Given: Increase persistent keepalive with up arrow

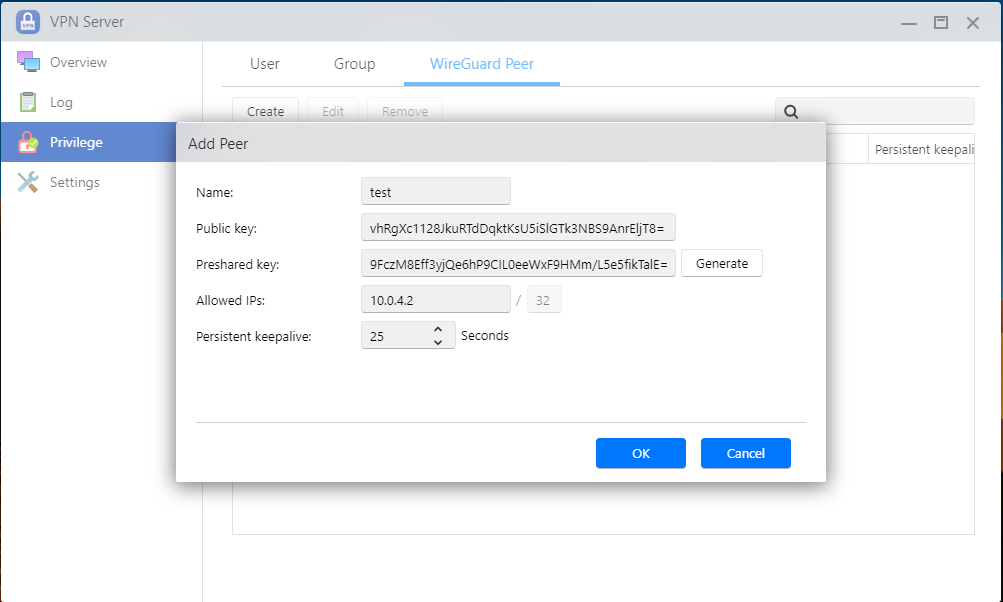Looking at the screenshot, I should [438, 329].
